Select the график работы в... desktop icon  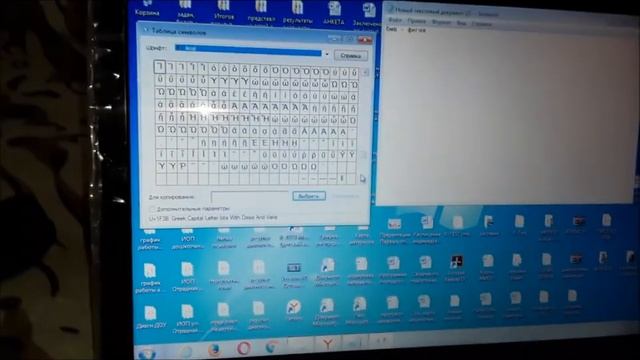point(150,278)
